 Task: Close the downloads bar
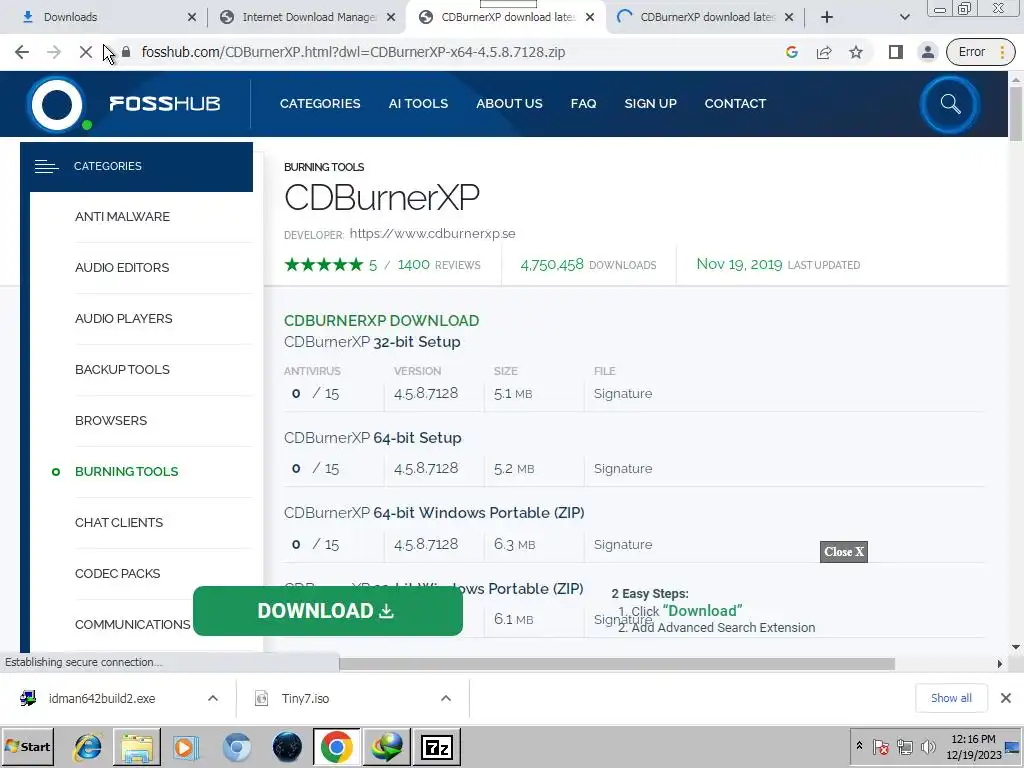[1006, 698]
